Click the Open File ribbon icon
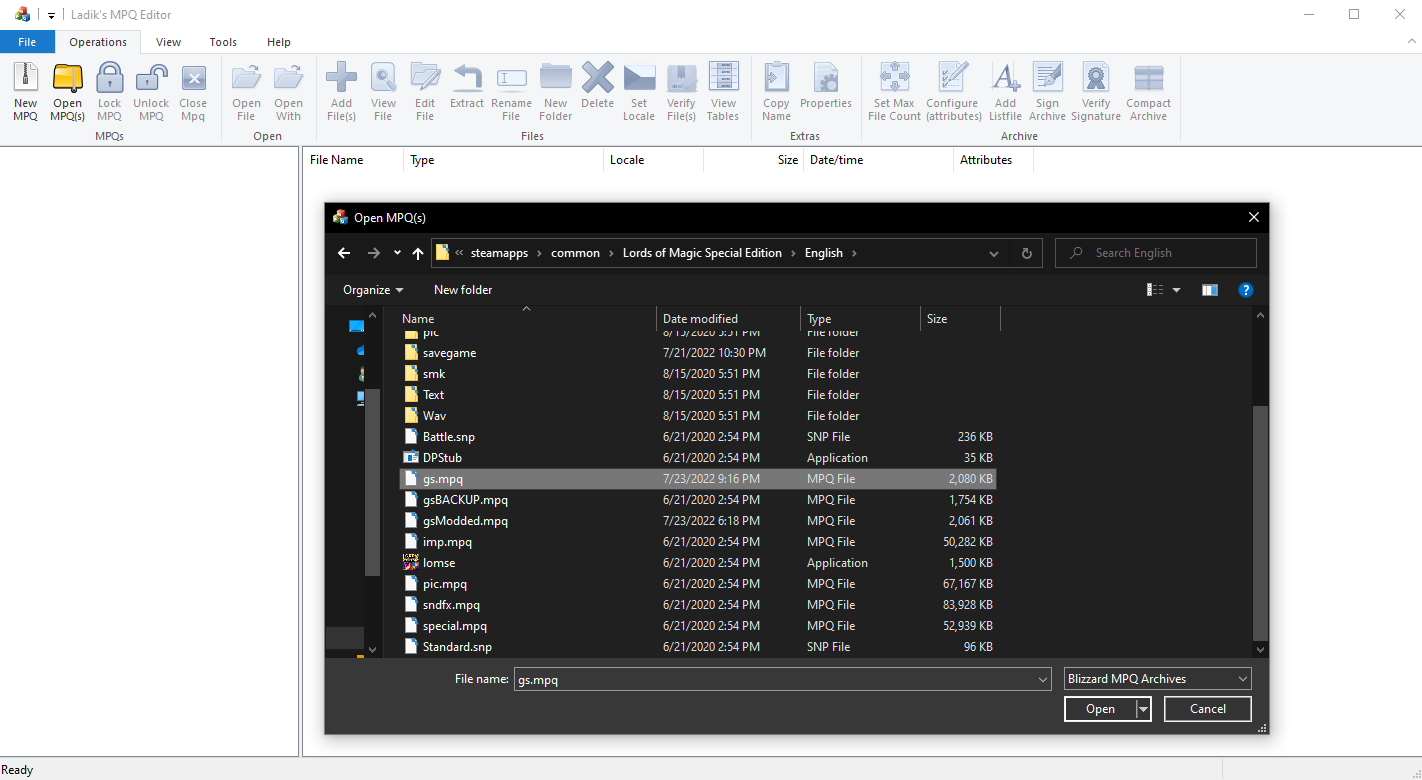 pyautogui.click(x=246, y=78)
